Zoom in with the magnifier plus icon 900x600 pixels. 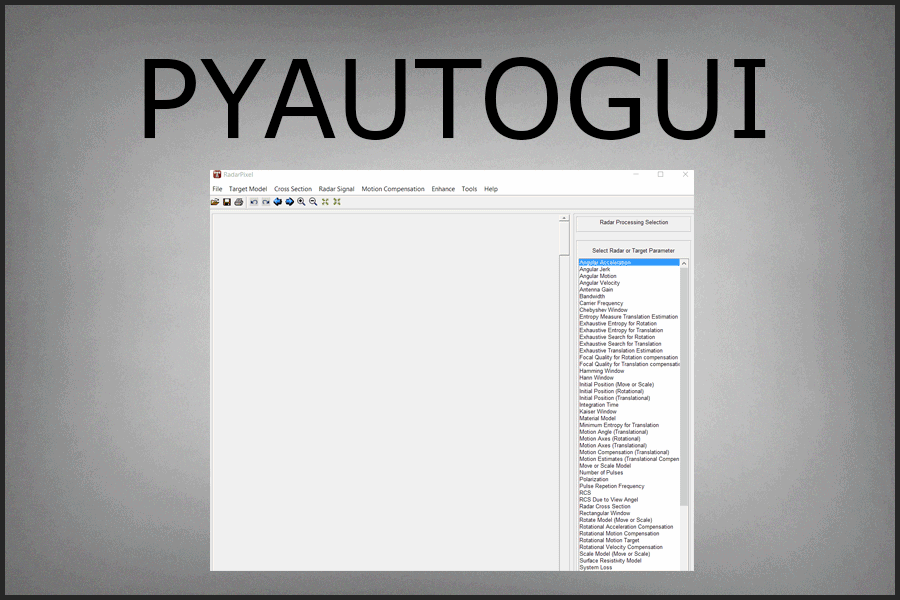(302, 201)
